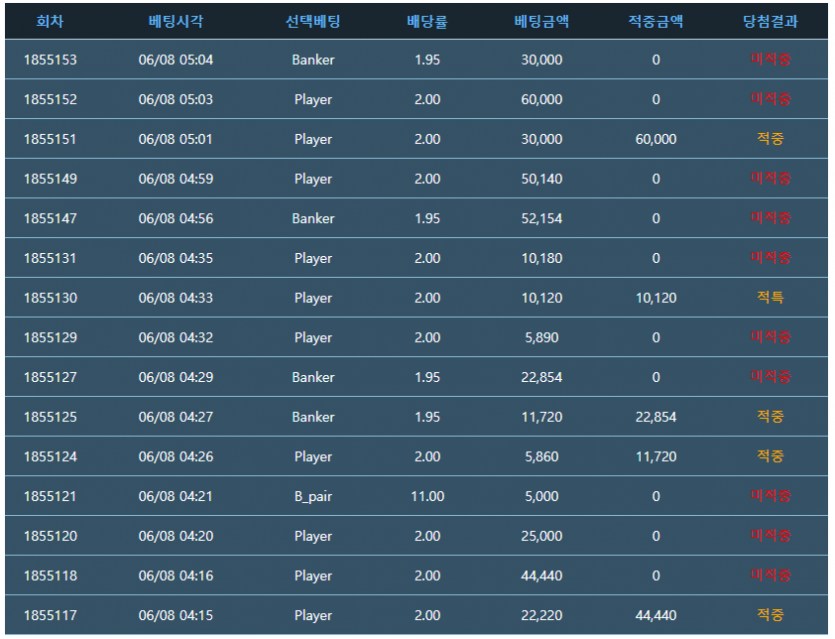Image resolution: width=835 pixels, height=639 pixels.
Task: Select round number 1855149
Action: (x=50, y=179)
